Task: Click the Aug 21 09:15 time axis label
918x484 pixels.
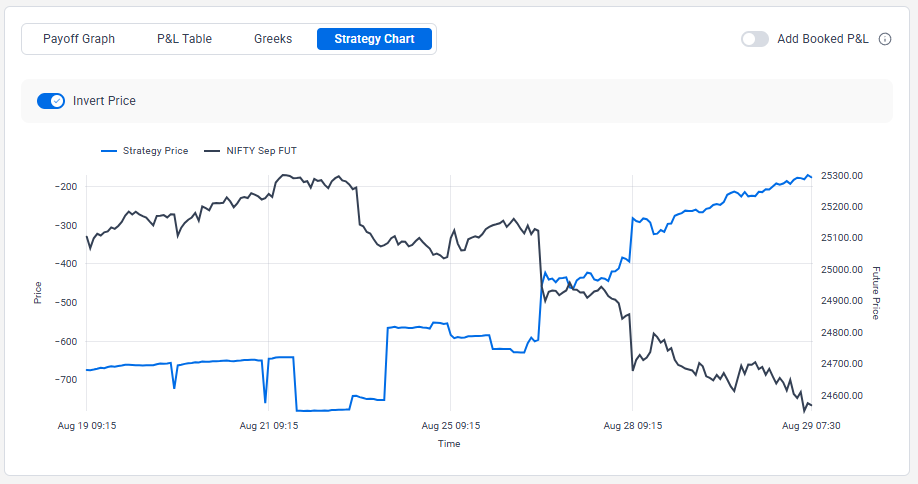Action: (x=268, y=425)
